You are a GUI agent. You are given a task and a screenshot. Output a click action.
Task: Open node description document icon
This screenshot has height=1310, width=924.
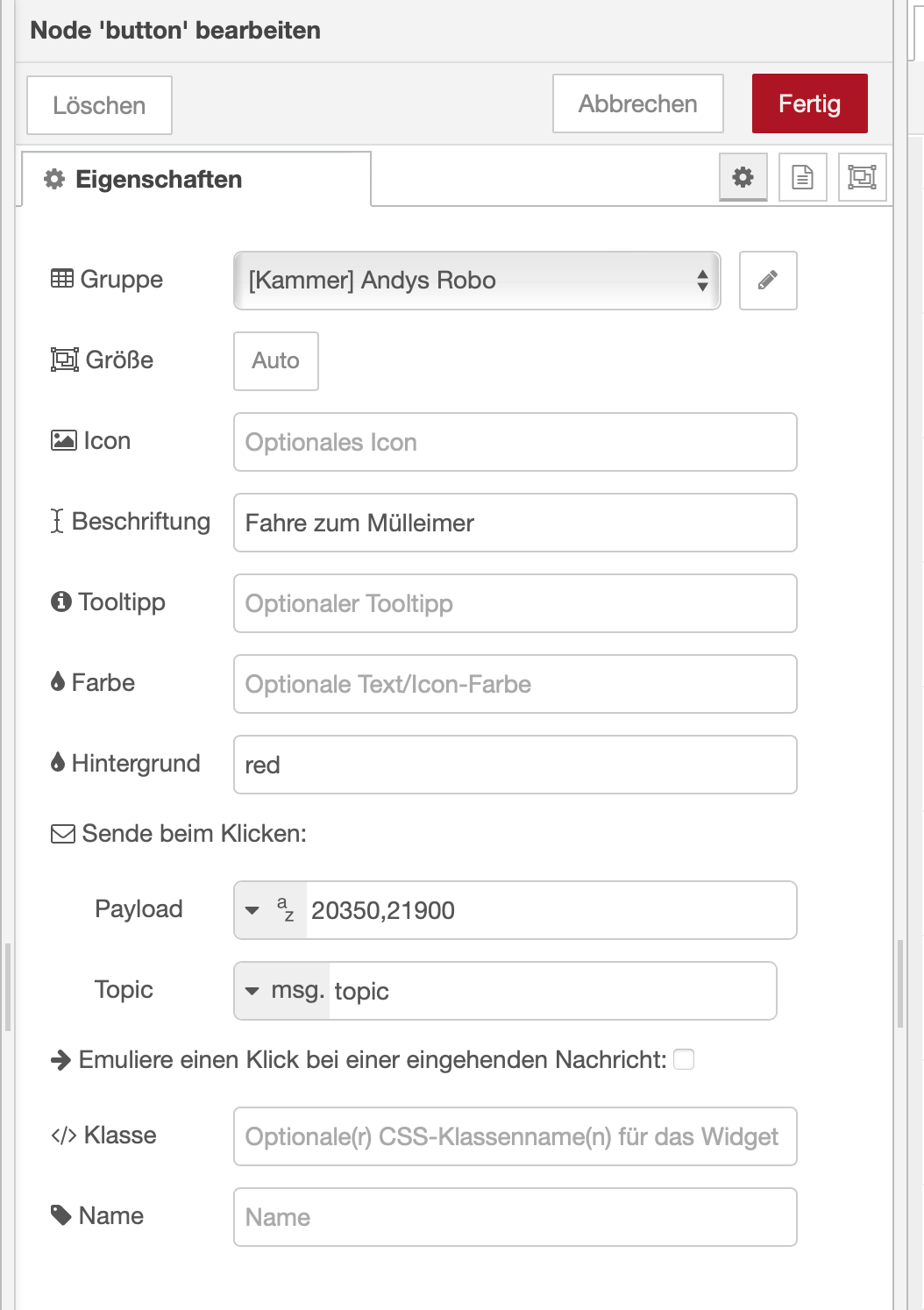[802, 177]
